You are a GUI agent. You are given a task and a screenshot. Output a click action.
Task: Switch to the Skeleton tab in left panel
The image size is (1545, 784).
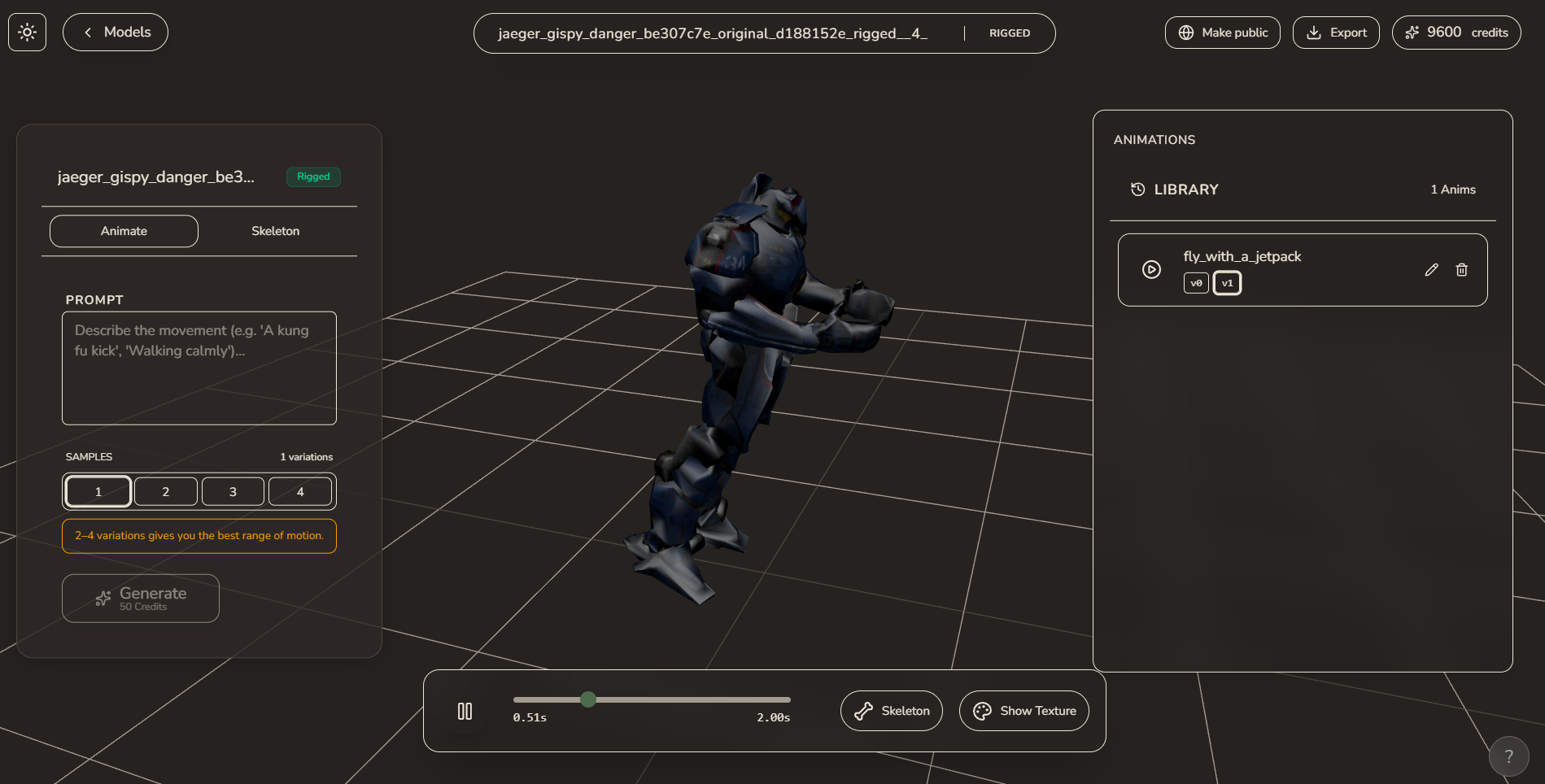(275, 231)
